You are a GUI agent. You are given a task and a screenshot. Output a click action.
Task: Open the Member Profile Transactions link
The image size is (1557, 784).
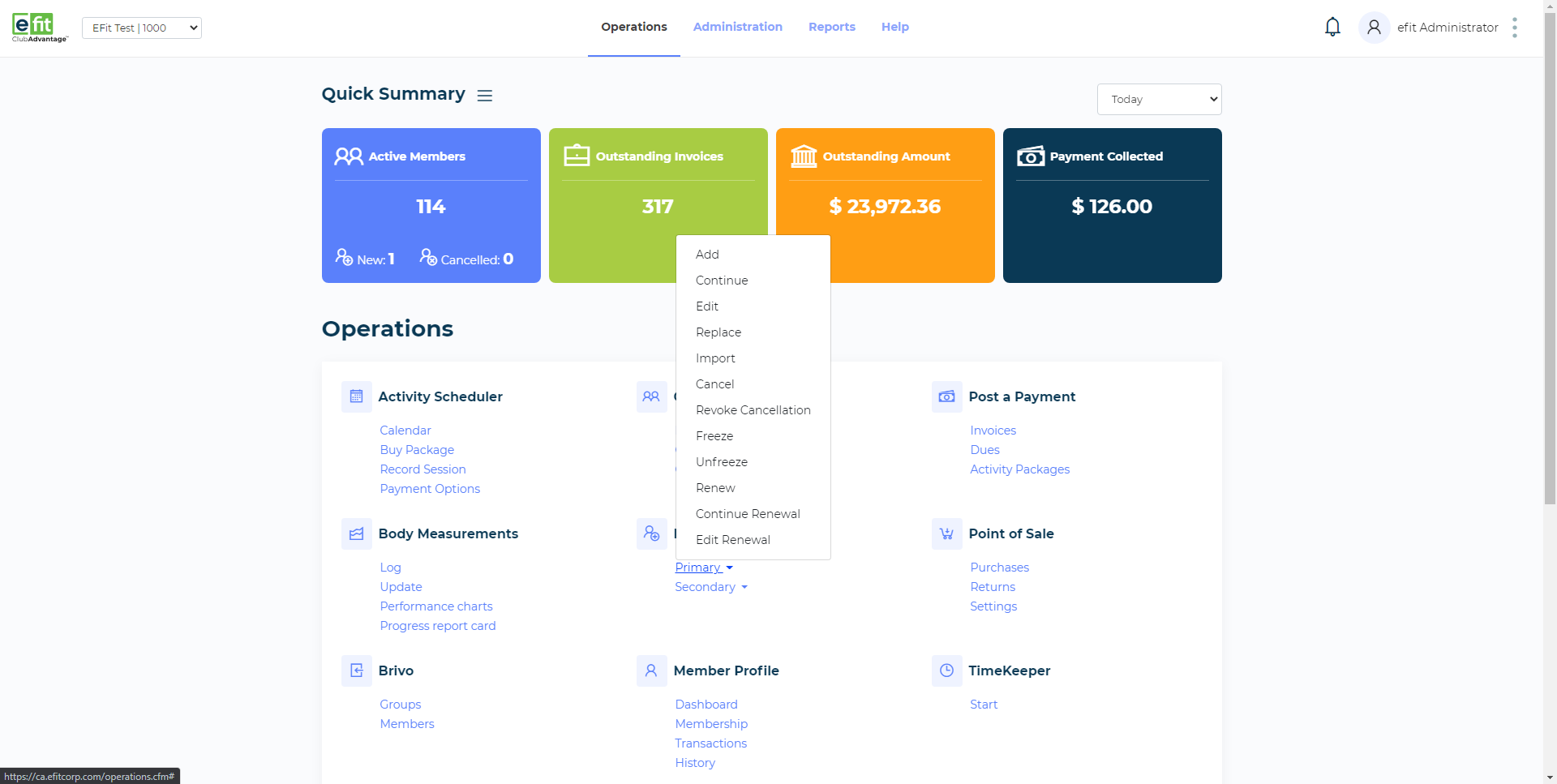click(710, 743)
